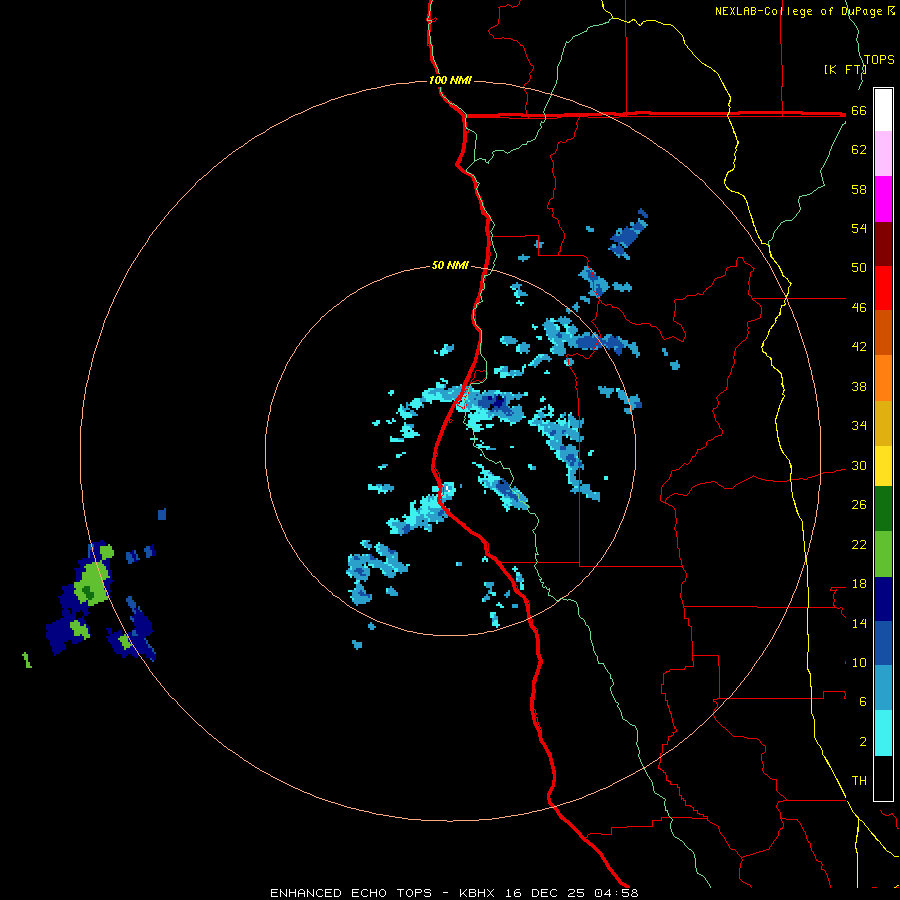The height and width of the screenshot is (900, 900).
Task: Click the 62 legend value
Action: 859,150
